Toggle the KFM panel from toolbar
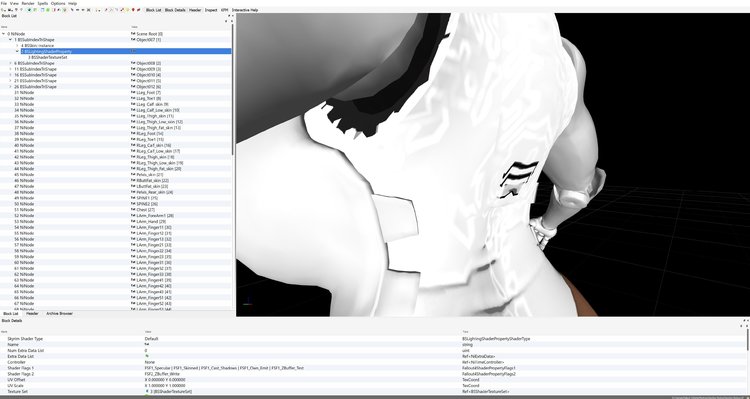 [x=224, y=10]
